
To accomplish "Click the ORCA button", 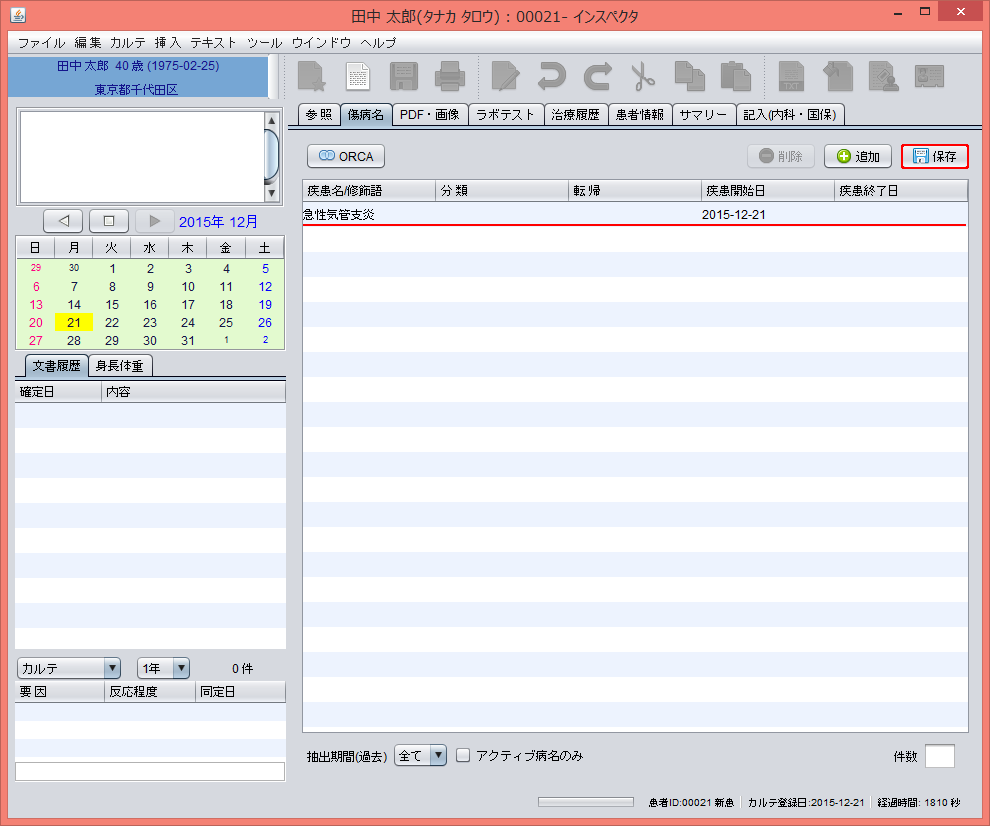I will pos(346,156).
